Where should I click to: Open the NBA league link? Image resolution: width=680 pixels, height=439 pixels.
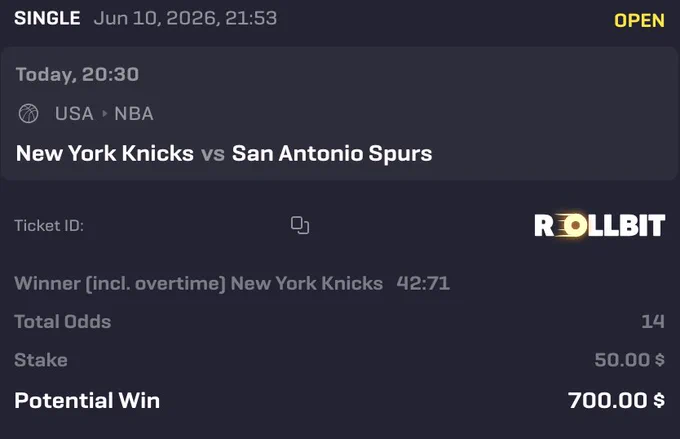(x=134, y=114)
